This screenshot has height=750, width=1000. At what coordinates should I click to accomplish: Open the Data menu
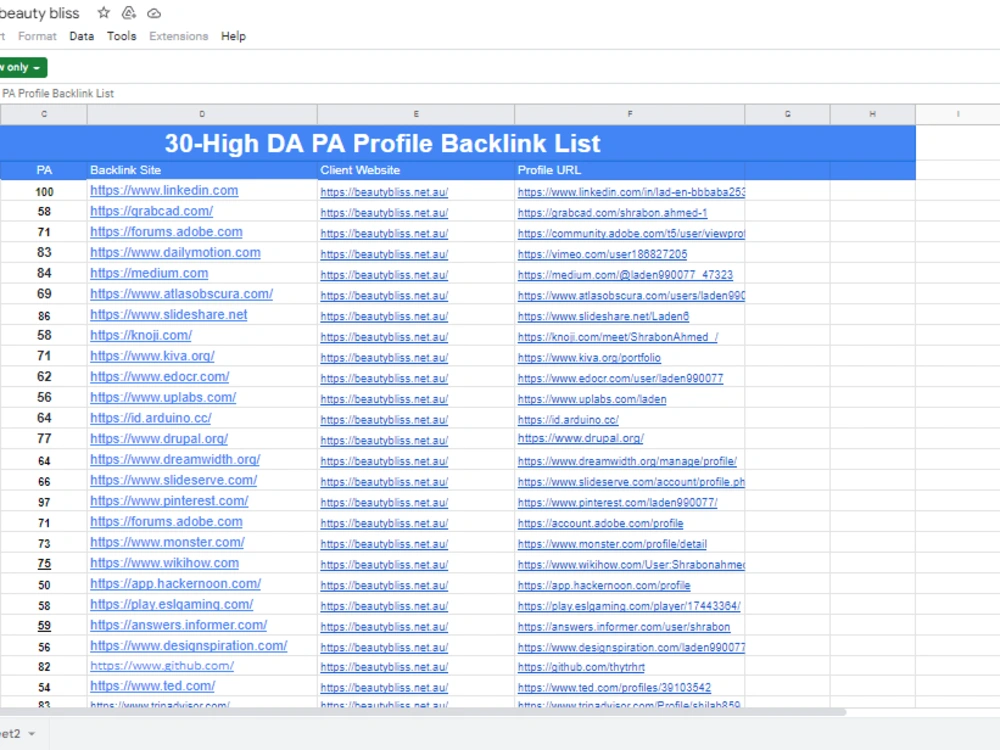(82, 36)
